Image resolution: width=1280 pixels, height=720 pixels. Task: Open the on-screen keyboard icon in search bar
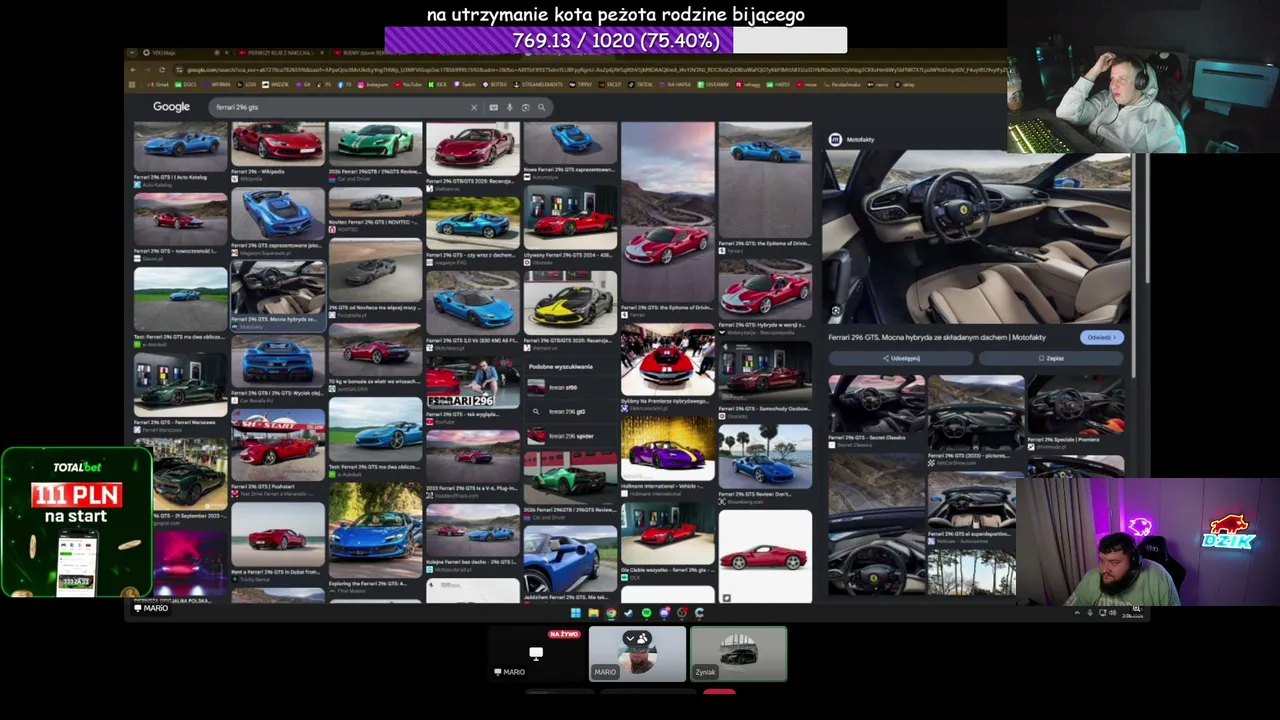(493, 107)
